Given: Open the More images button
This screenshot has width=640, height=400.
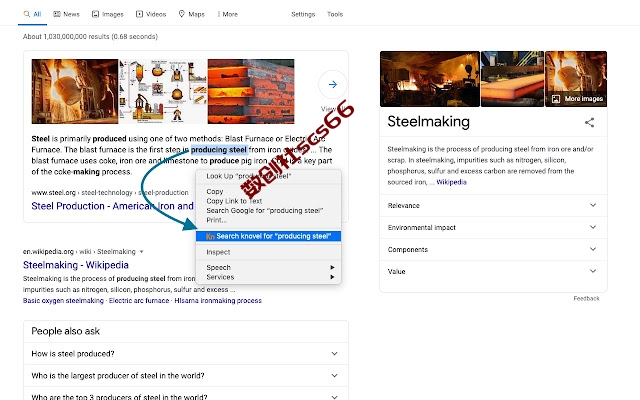Looking at the screenshot, I should pos(578,99).
